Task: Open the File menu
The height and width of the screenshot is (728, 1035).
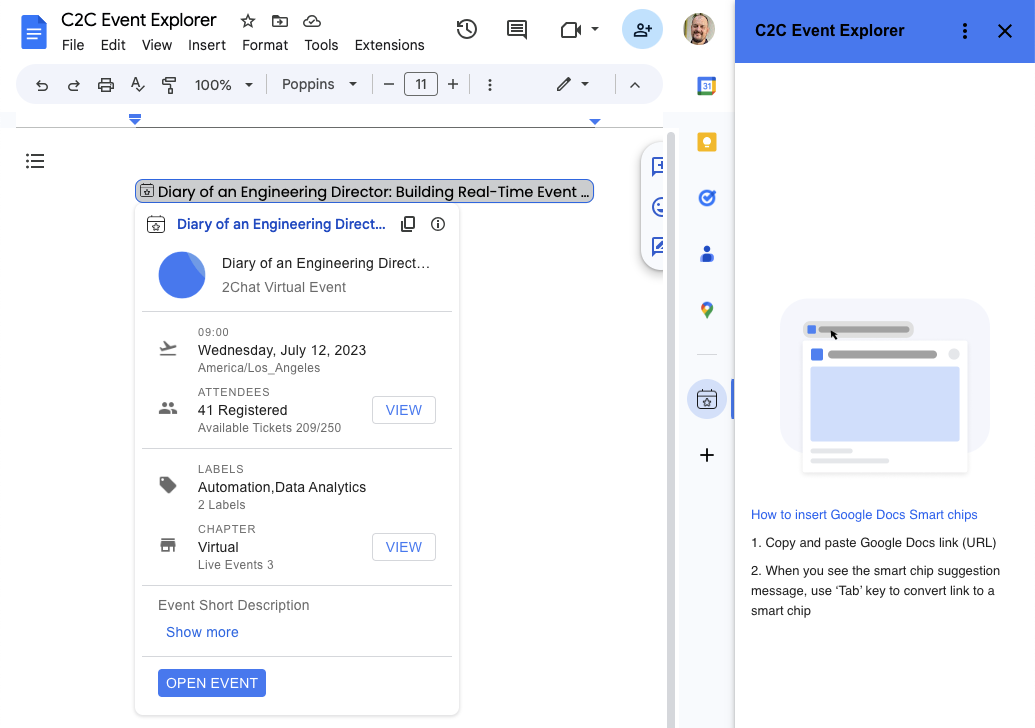Action: click(73, 45)
